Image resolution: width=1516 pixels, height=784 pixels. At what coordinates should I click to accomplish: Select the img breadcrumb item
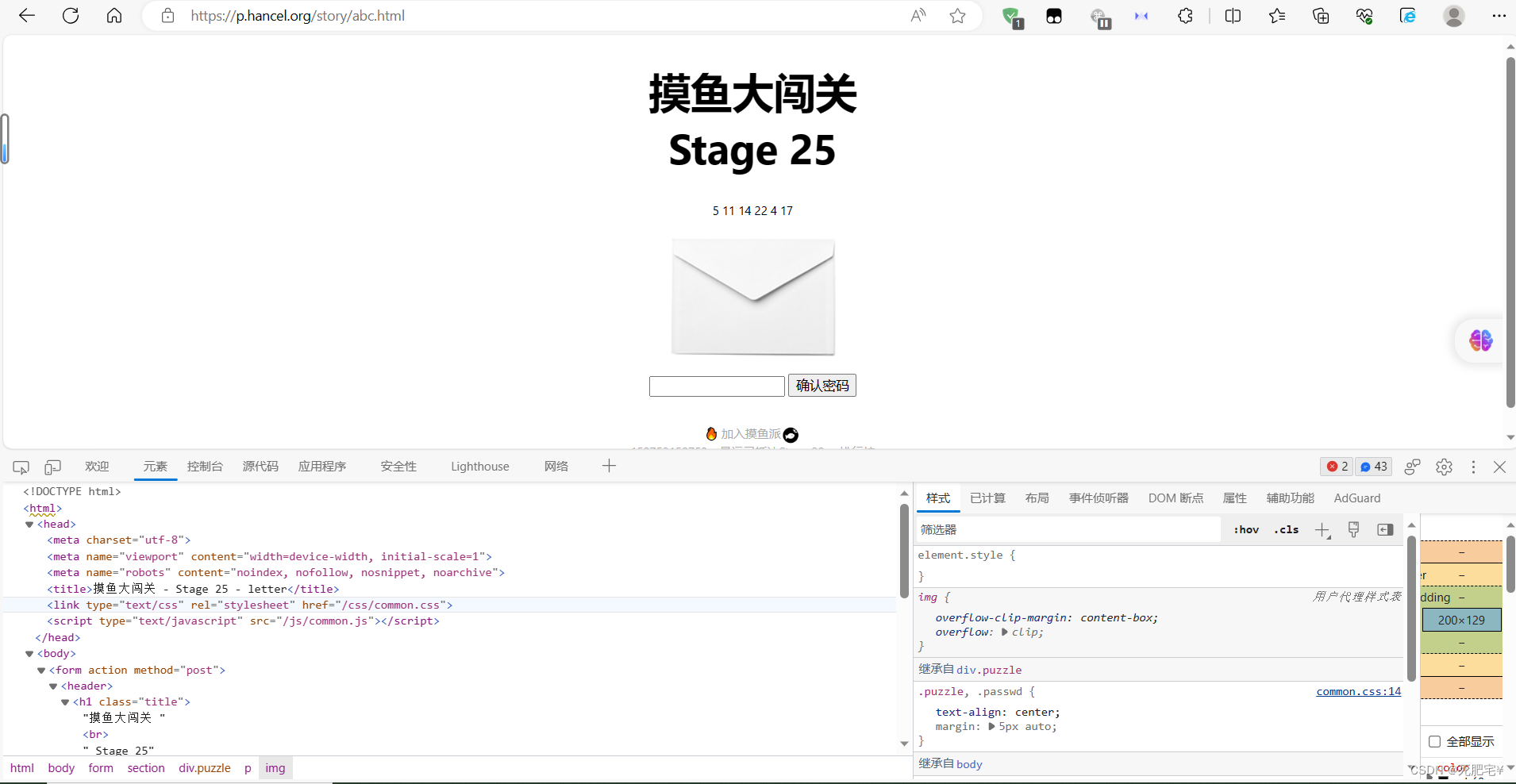tap(275, 768)
